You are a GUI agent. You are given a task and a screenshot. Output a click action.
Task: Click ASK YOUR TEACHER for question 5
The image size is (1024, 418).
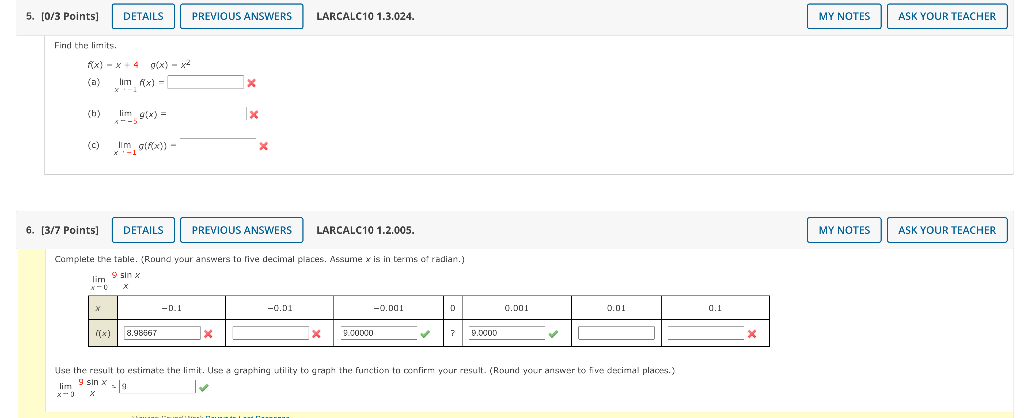[947, 16]
